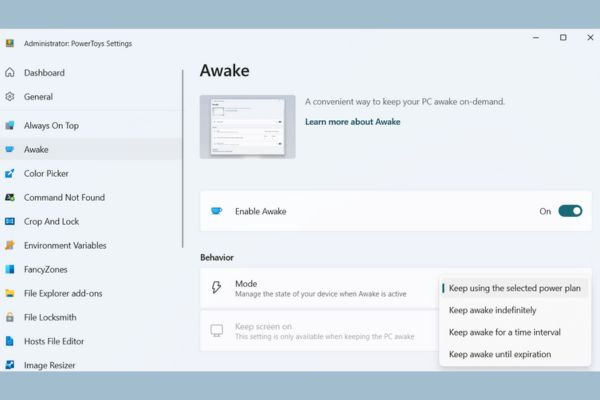Click the Keep screen on label
The image size is (600, 400).
(x=263, y=327)
